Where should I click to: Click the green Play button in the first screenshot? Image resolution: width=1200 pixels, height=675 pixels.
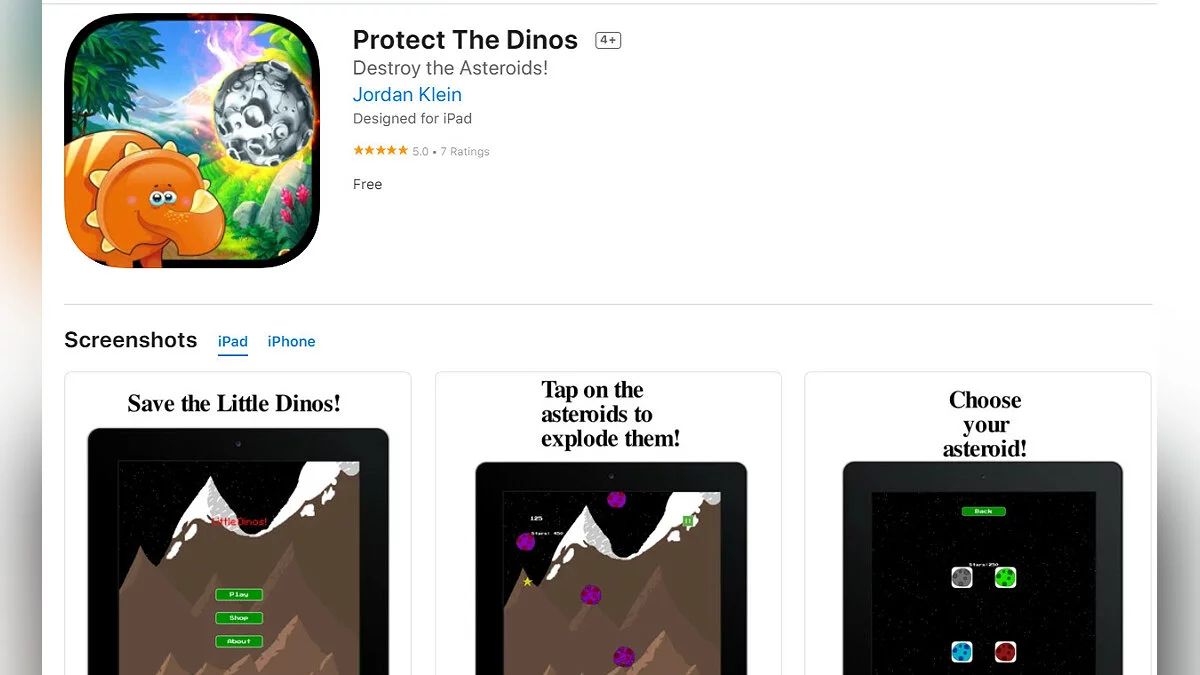click(x=239, y=595)
